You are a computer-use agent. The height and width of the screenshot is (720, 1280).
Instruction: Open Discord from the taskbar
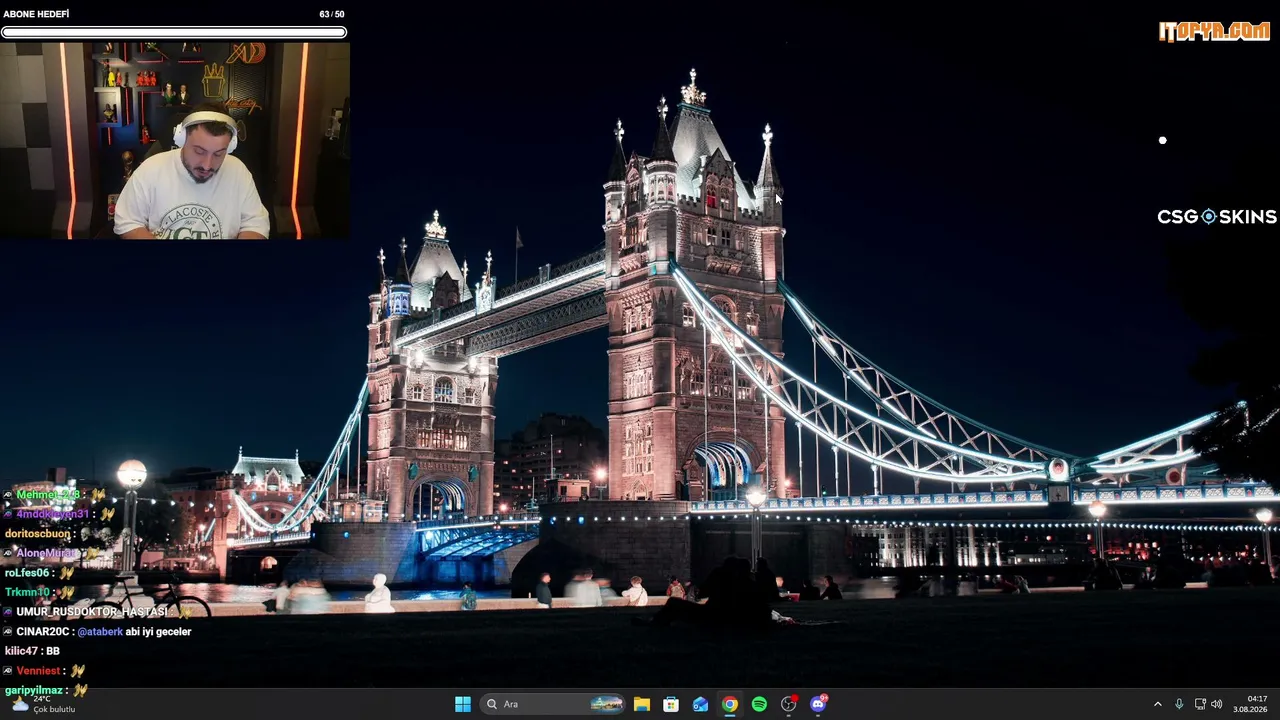click(818, 704)
